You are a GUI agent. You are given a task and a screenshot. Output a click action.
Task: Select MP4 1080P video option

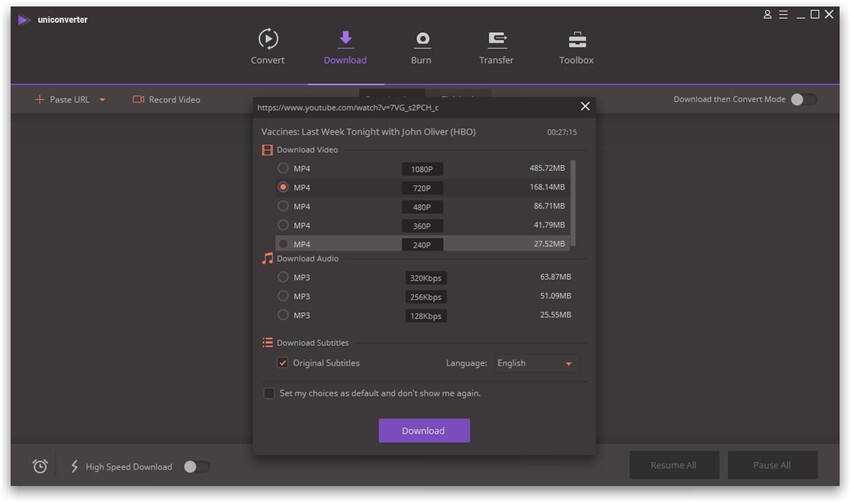pos(283,169)
